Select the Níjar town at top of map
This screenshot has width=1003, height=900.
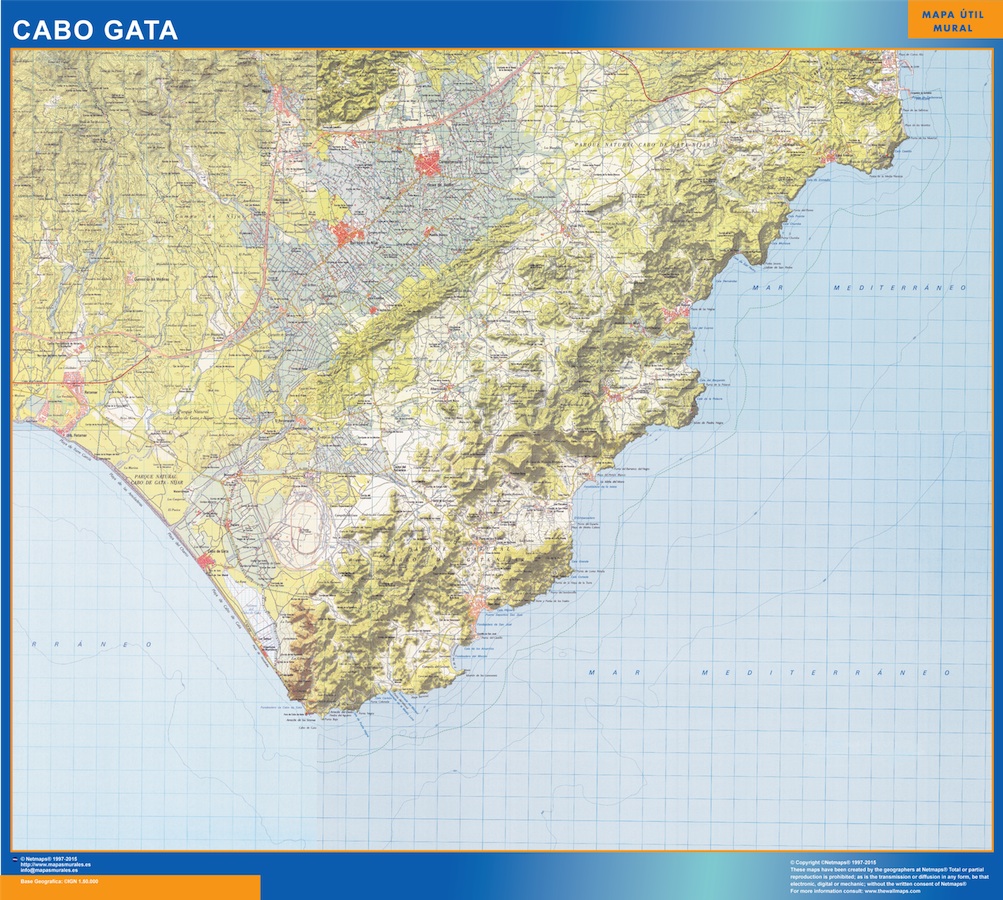pyautogui.click(x=278, y=96)
